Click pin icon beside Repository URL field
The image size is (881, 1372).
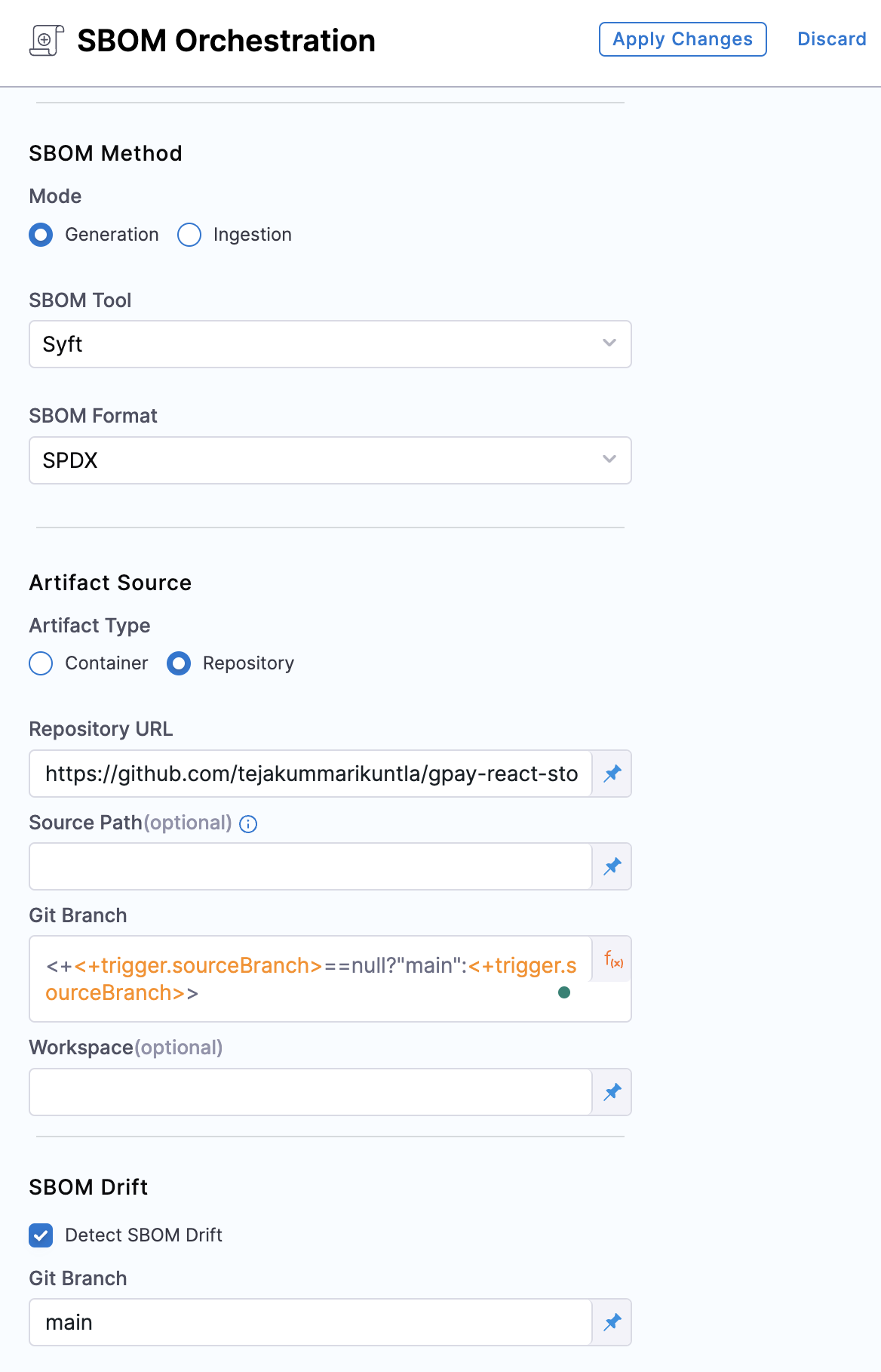[x=612, y=774]
